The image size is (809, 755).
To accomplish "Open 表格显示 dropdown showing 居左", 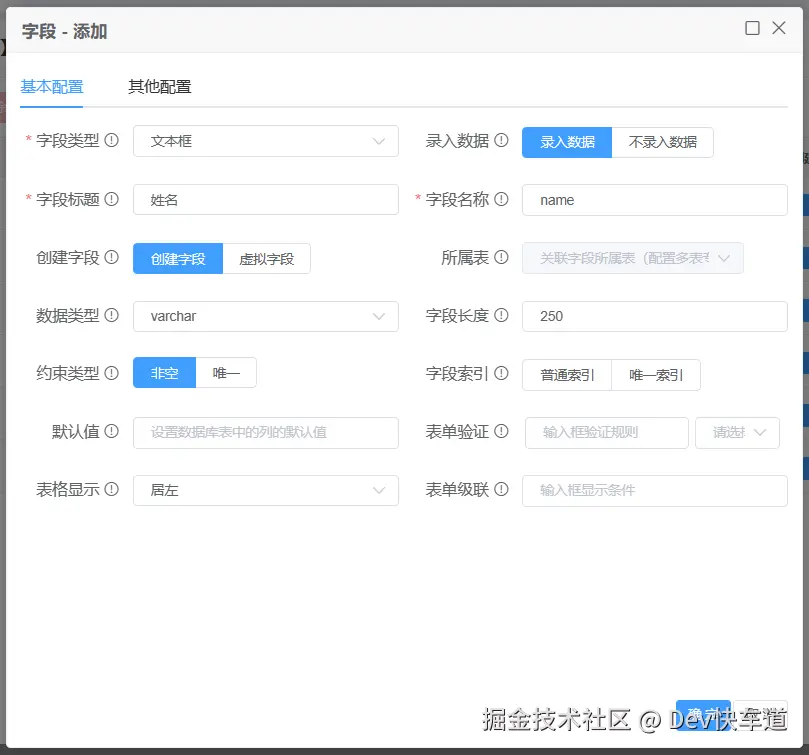I will (x=266, y=490).
